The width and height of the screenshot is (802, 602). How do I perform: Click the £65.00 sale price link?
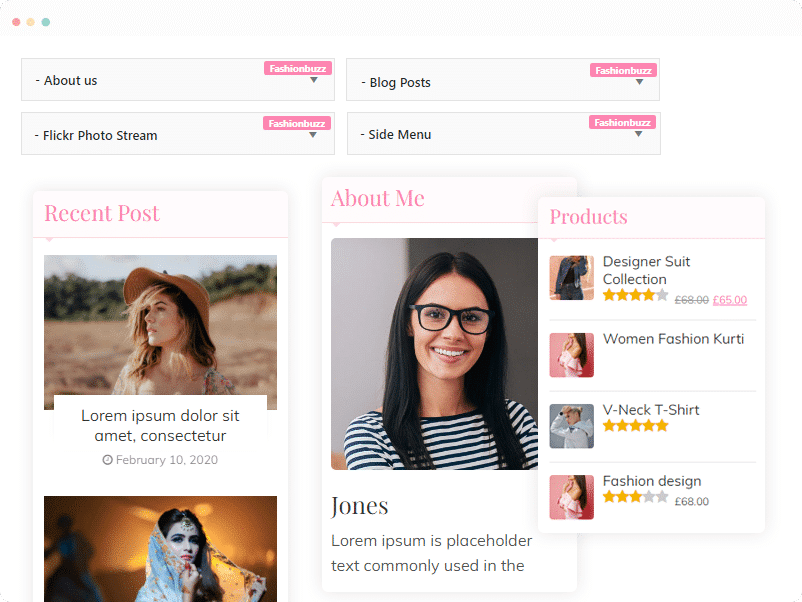click(x=729, y=300)
